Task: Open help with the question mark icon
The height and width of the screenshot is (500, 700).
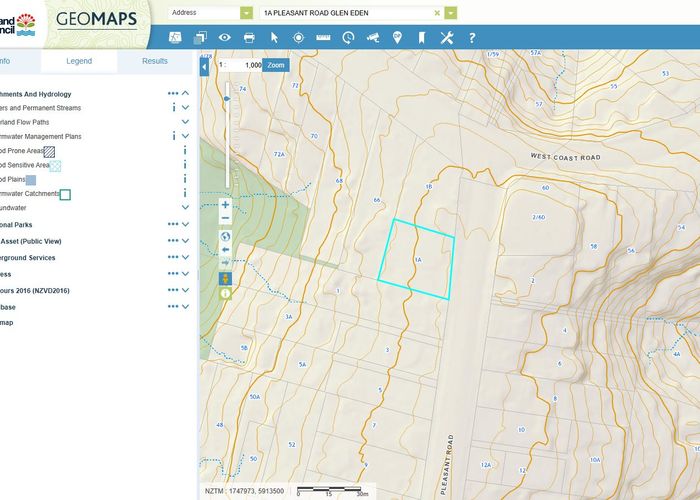Action: click(472, 38)
